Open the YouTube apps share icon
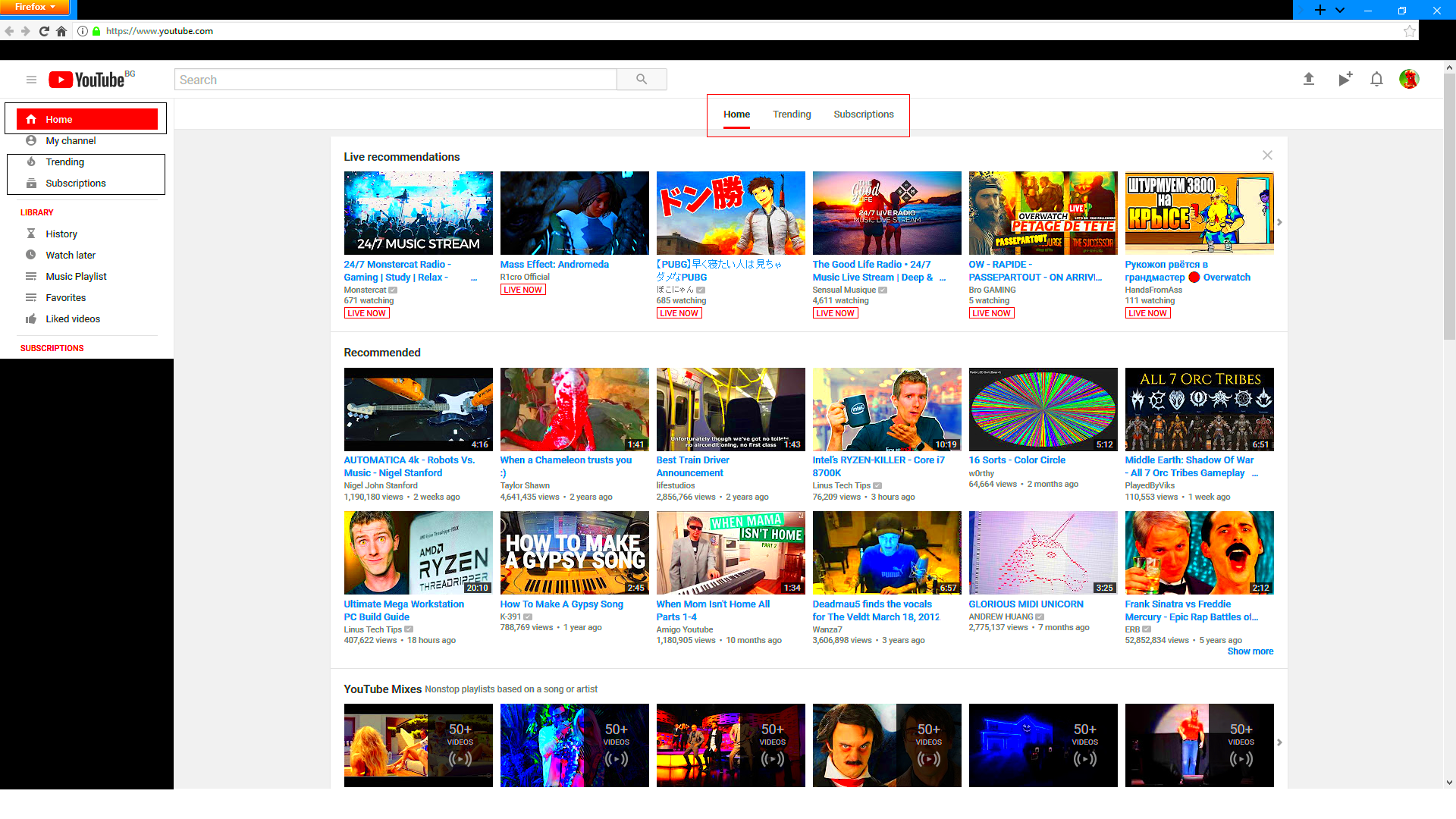Viewport: 1456px width, 819px height. click(1345, 79)
